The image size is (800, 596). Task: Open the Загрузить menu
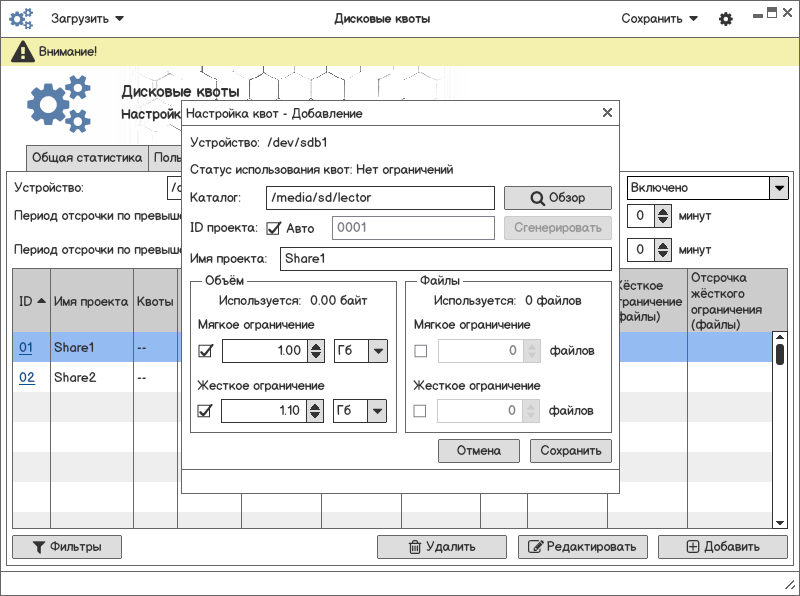(x=88, y=19)
